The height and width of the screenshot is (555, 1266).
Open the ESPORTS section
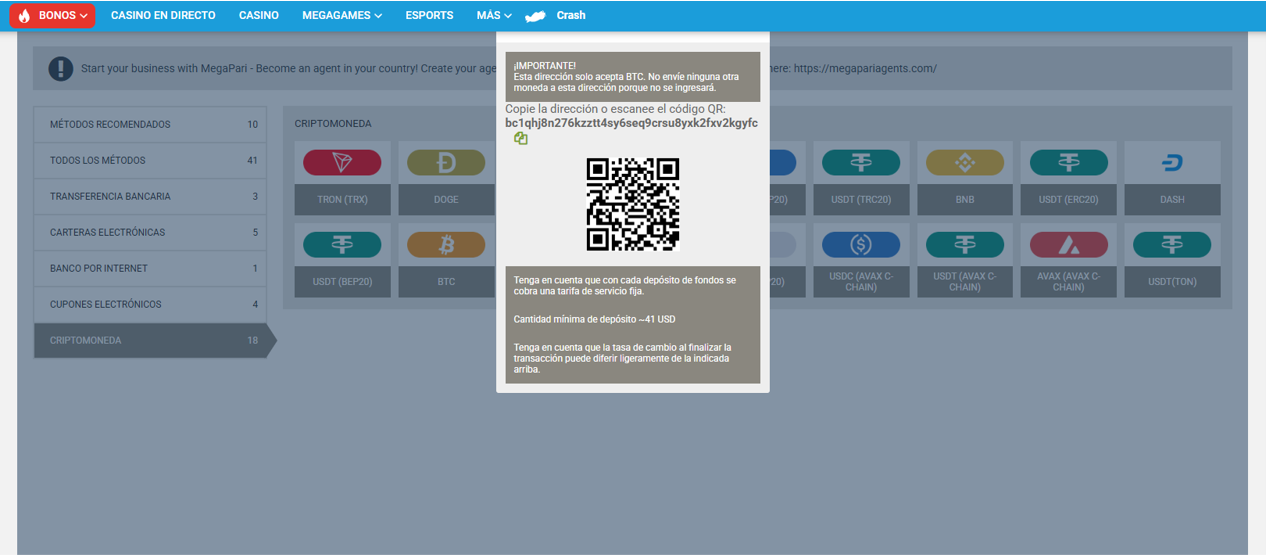pyautogui.click(x=429, y=15)
